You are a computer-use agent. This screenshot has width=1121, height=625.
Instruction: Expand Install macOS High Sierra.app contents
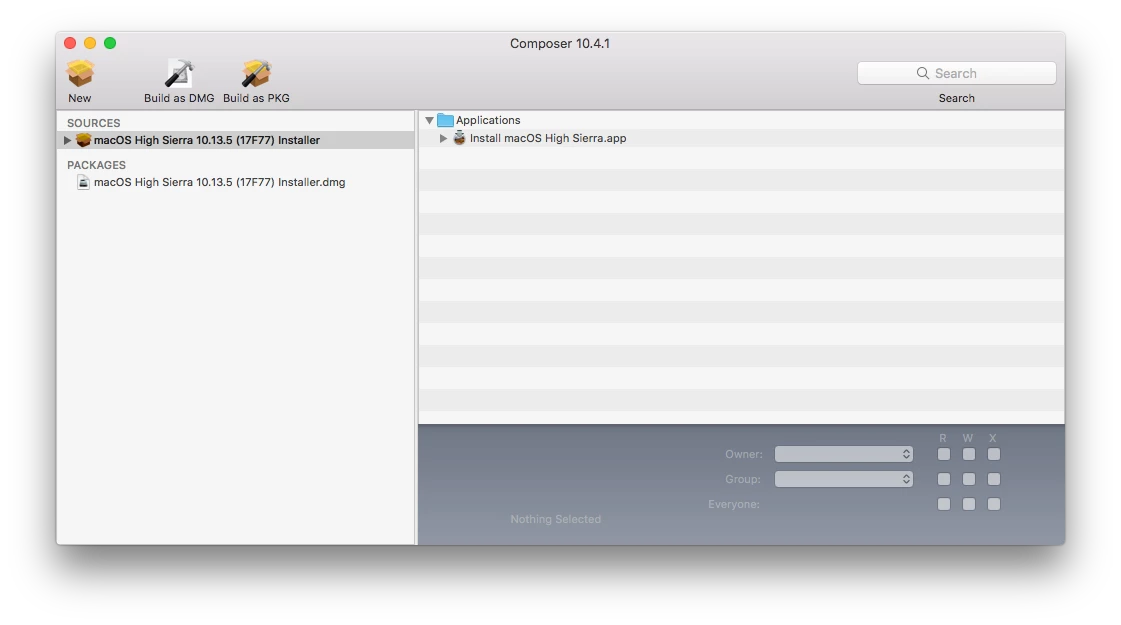[x=443, y=138]
